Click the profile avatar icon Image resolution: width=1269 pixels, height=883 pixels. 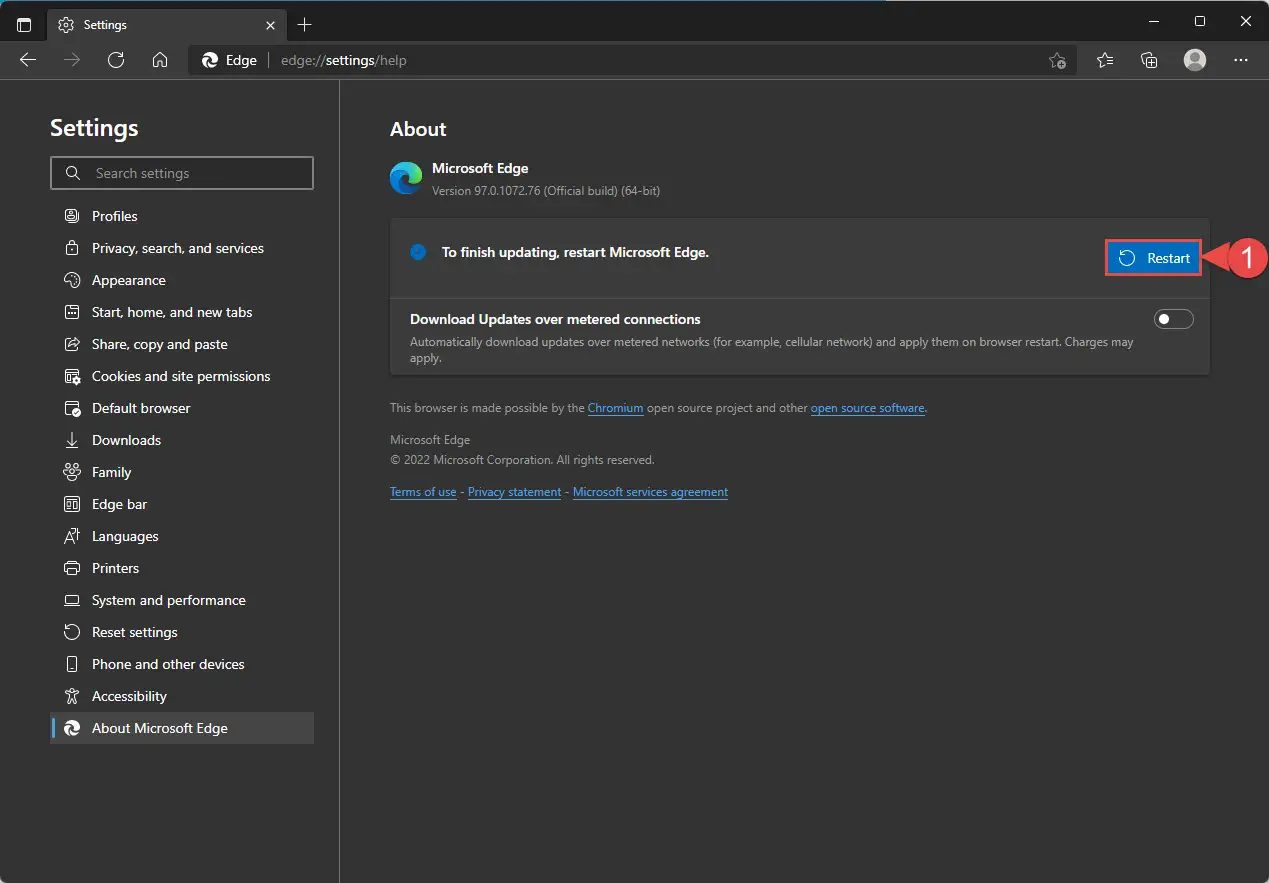[x=1195, y=60]
